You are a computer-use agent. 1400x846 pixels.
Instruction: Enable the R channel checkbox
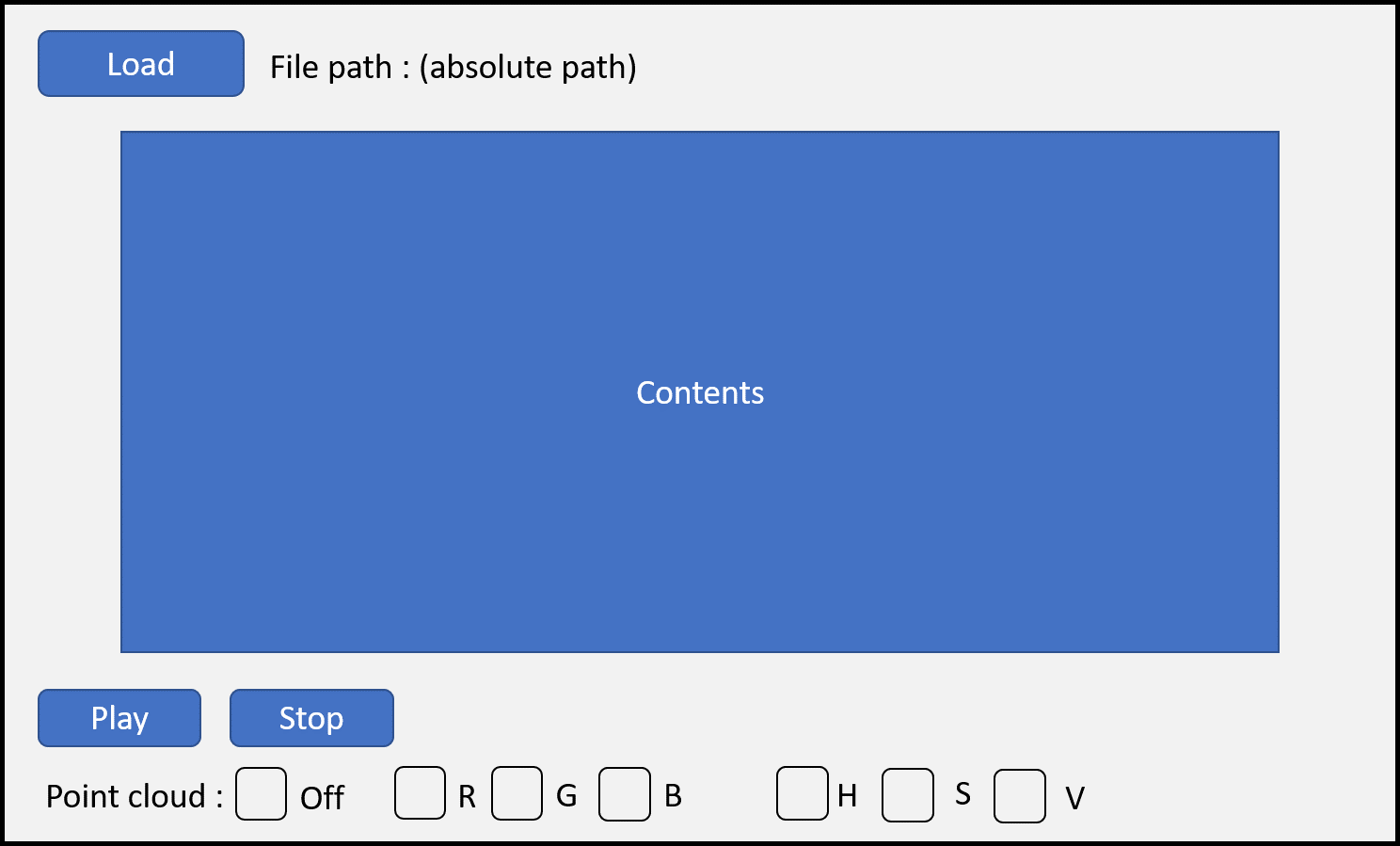pos(420,793)
